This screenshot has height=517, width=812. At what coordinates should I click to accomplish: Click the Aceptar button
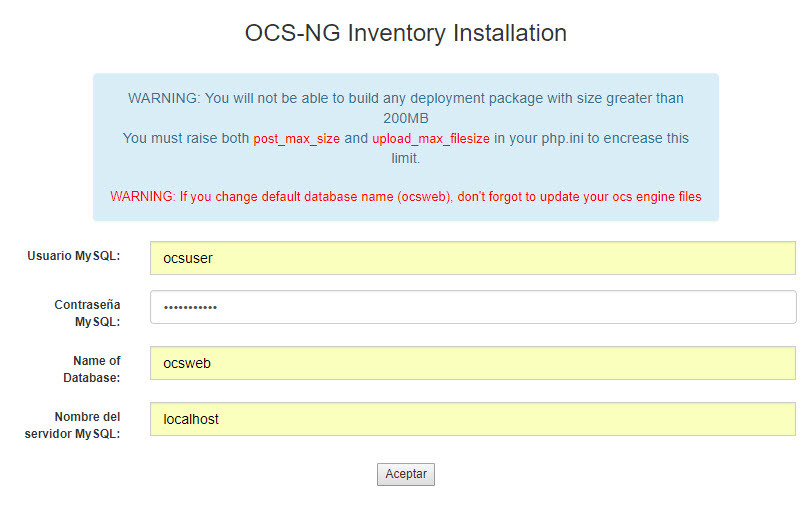(x=405, y=474)
